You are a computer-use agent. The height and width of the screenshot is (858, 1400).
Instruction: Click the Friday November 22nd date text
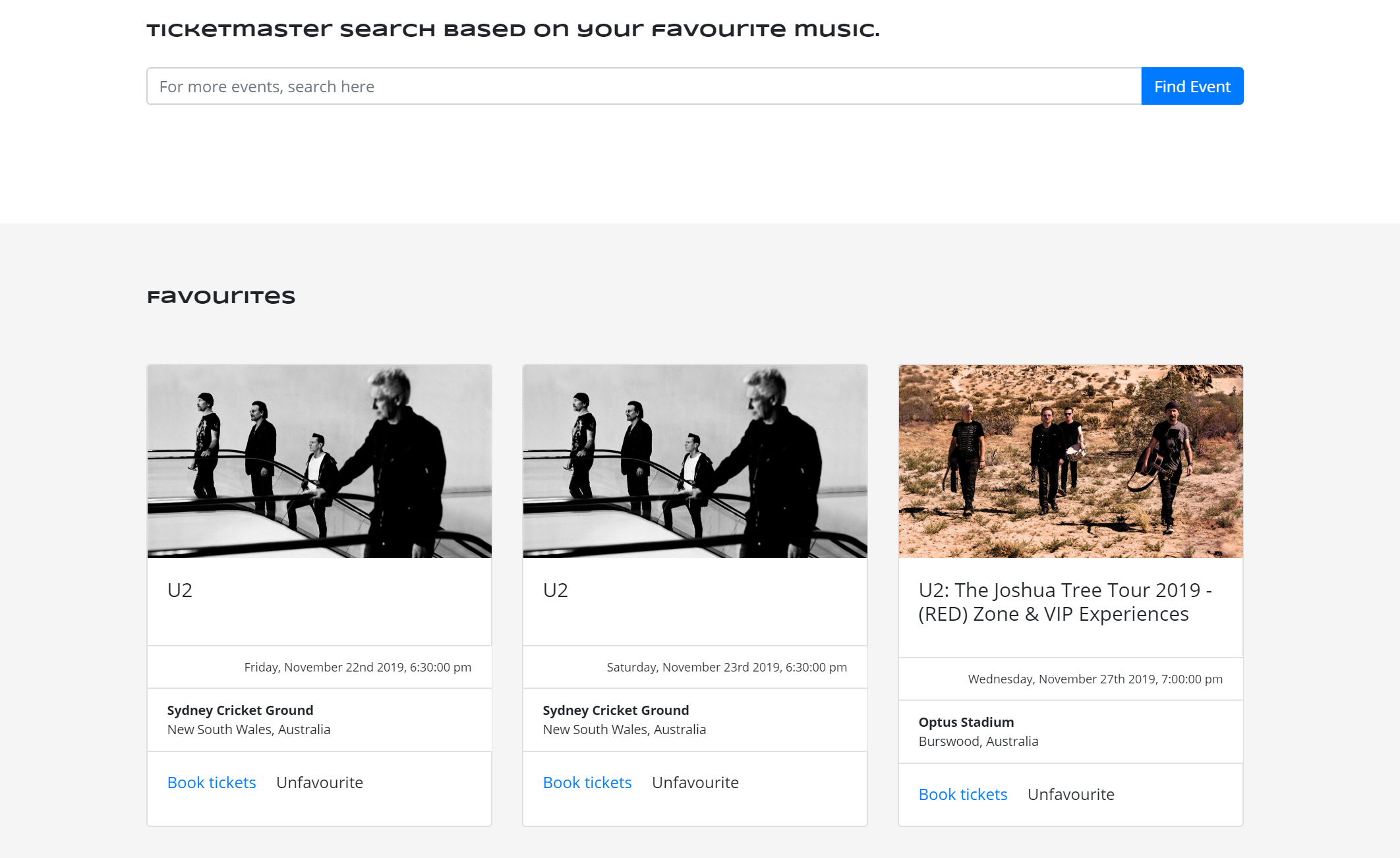[x=358, y=667]
